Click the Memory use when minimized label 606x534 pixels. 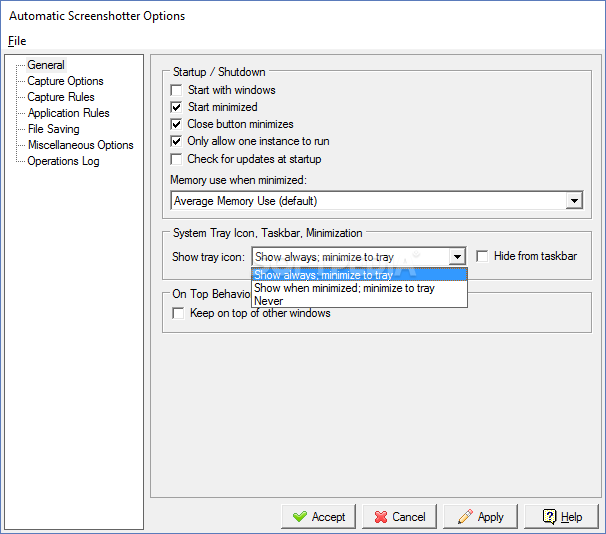point(238,180)
